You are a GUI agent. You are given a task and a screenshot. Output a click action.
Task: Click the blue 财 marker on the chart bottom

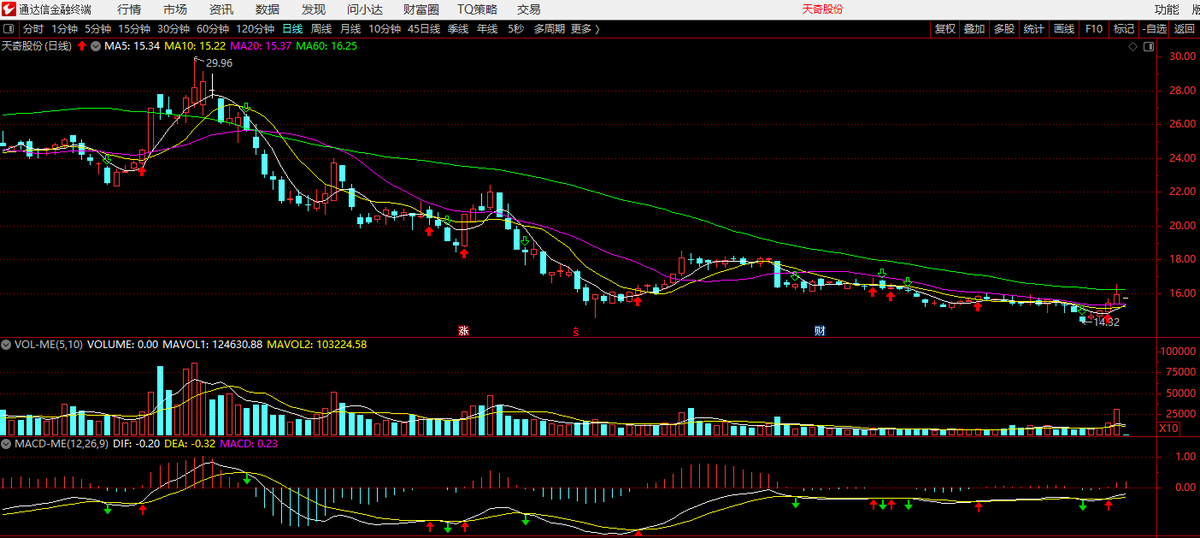point(820,330)
